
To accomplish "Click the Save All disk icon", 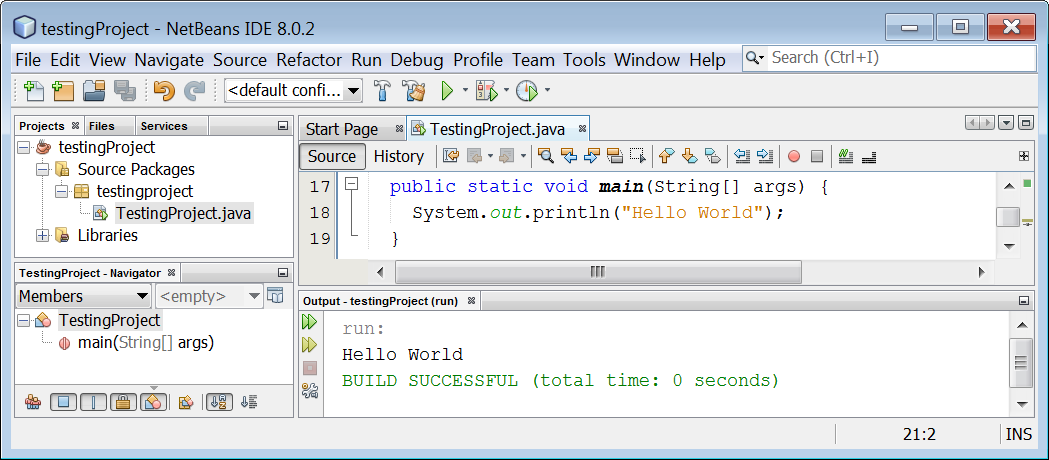I will 124,90.
